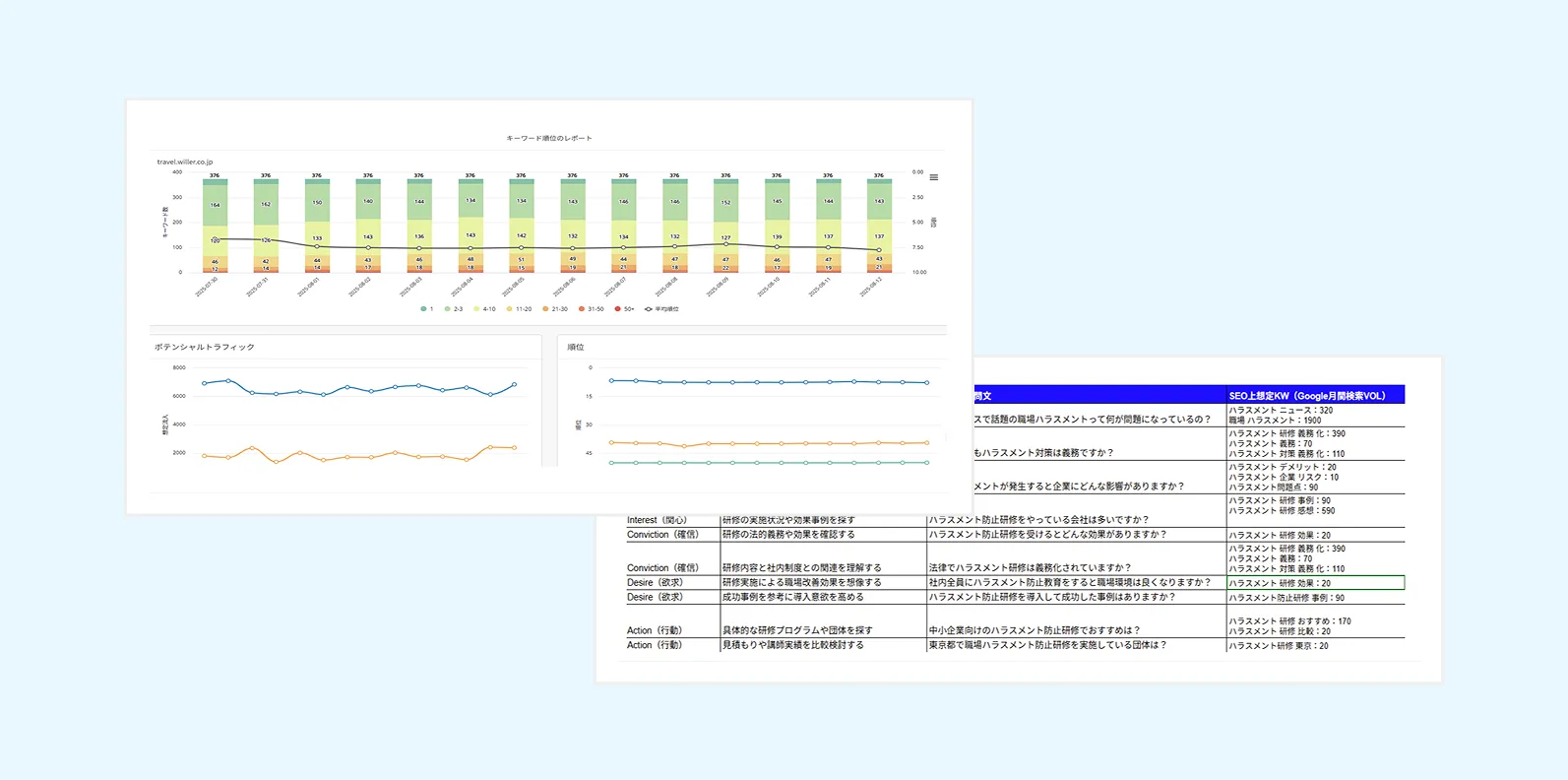Click last blue point in ポテンシャルトラフィック chart
Viewport: 1568px width, 780px height.
514,385
